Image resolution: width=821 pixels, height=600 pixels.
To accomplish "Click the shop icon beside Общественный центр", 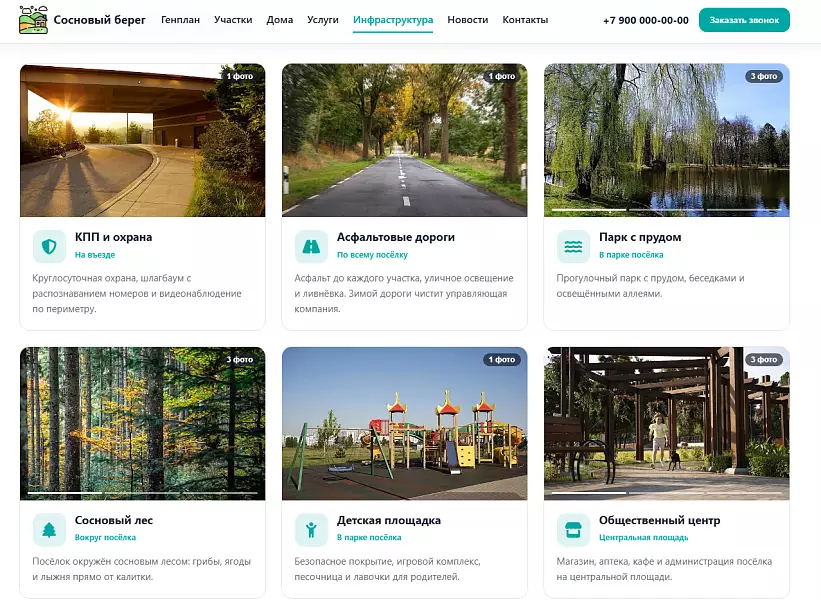I will pyautogui.click(x=573, y=530).
